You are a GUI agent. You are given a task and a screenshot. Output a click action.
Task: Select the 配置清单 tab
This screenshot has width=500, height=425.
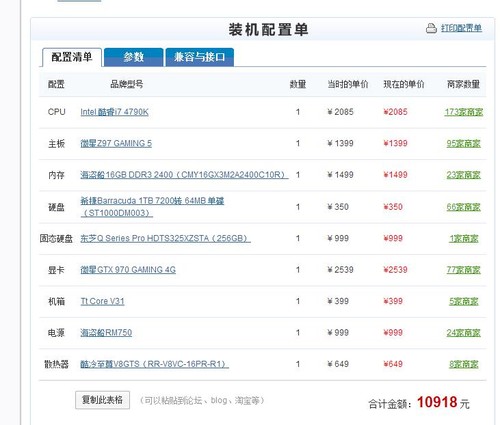72,57
